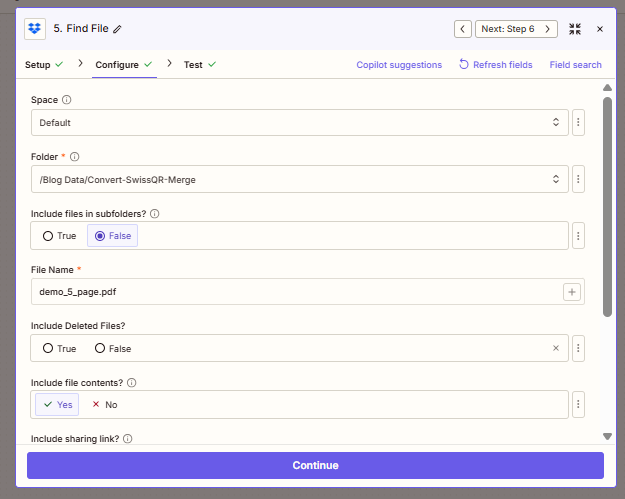
Task: Switch to the Test tab
Action: (199, 65)
